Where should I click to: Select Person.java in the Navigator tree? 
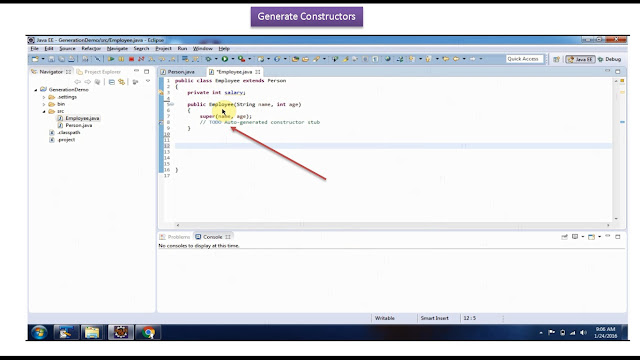click(79, 125)
